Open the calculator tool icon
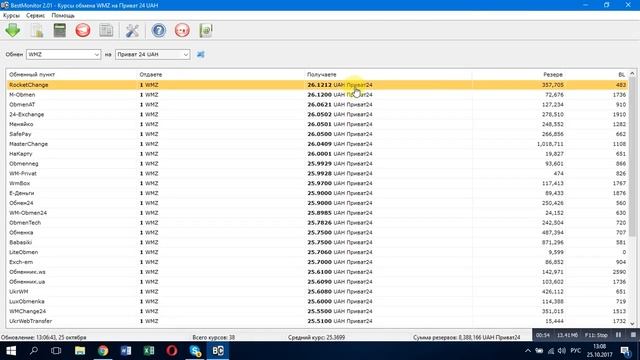640x360 pixels. pyautogui.click(x=60, y=31)
